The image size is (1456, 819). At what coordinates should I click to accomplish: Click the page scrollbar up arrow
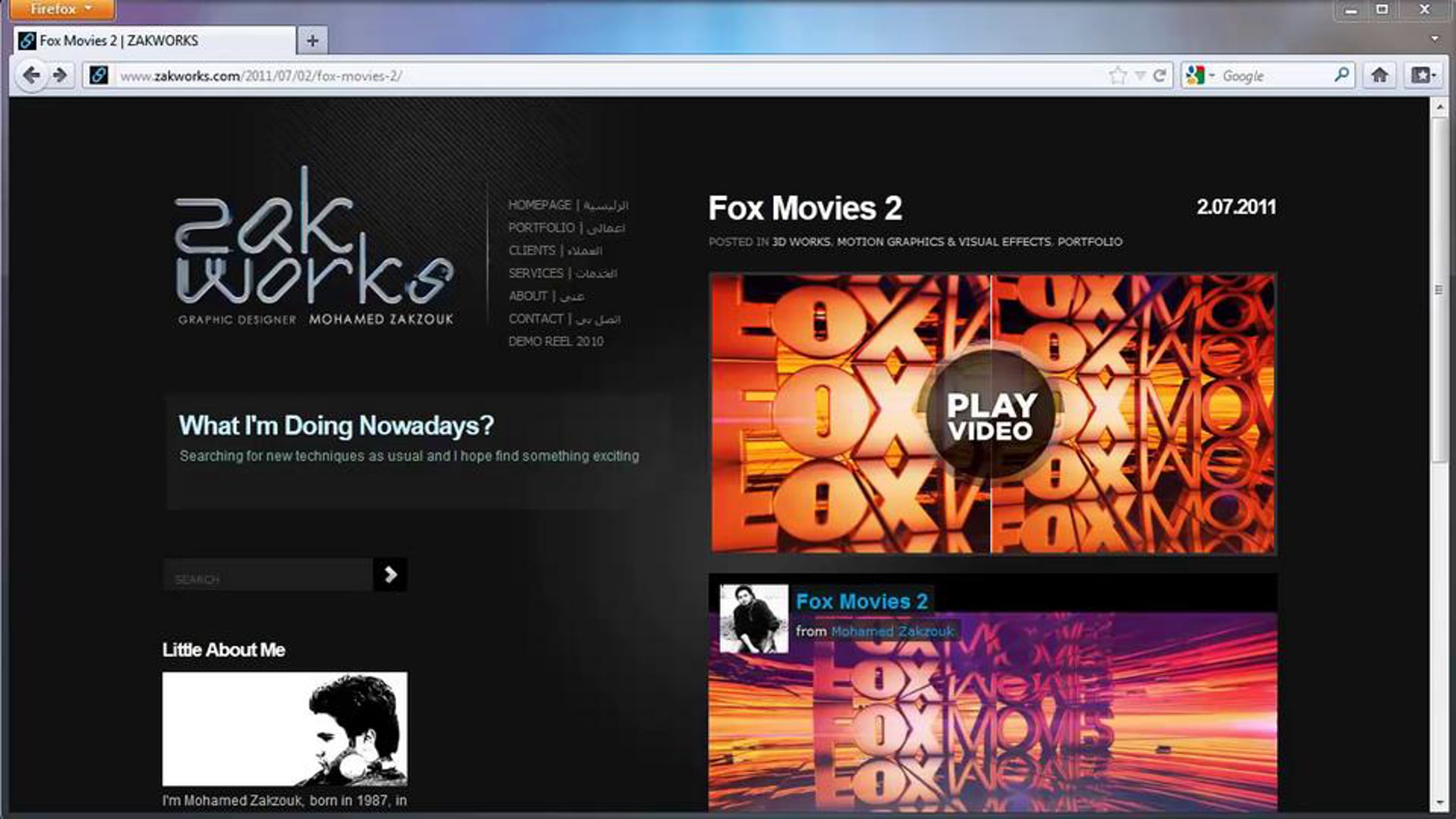click(x=1440, y=107)
